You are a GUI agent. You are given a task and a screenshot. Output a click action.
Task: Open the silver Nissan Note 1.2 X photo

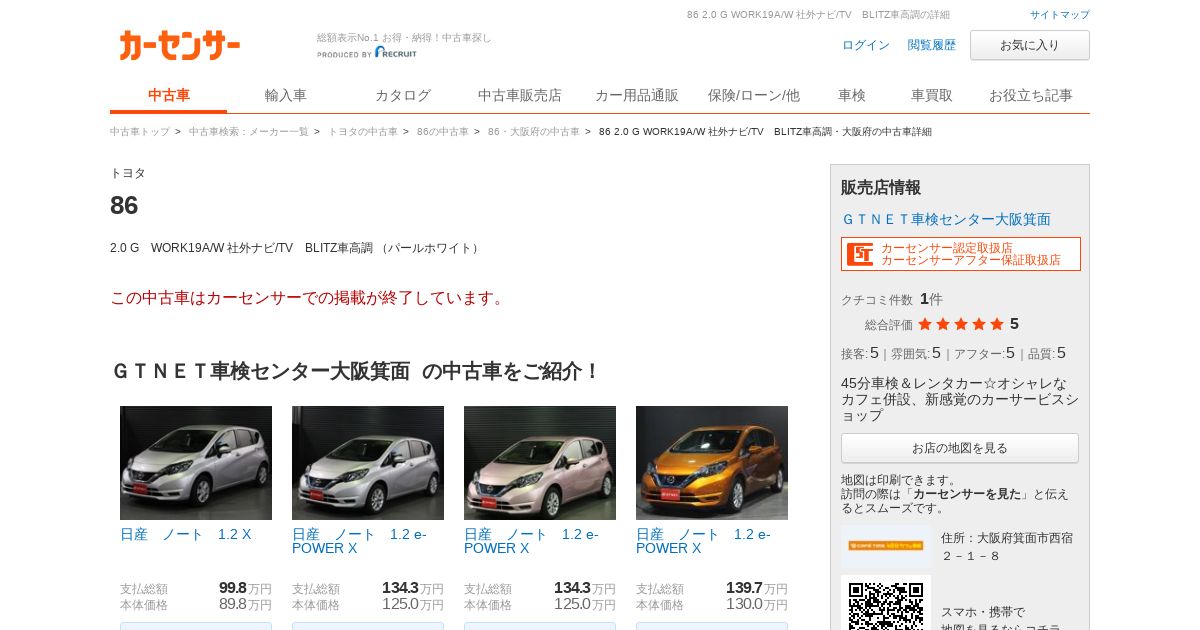tap(196, 463)
